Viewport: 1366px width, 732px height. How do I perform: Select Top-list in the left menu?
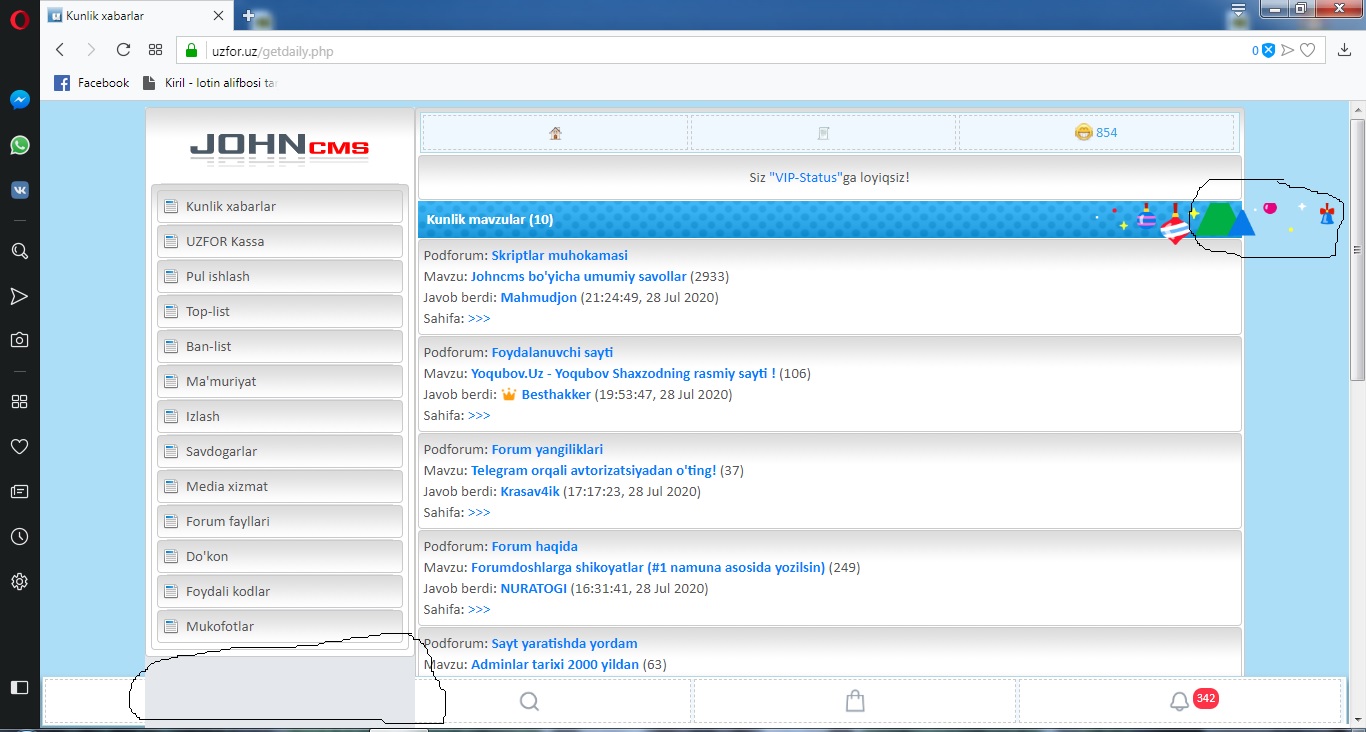click(208, 311)
